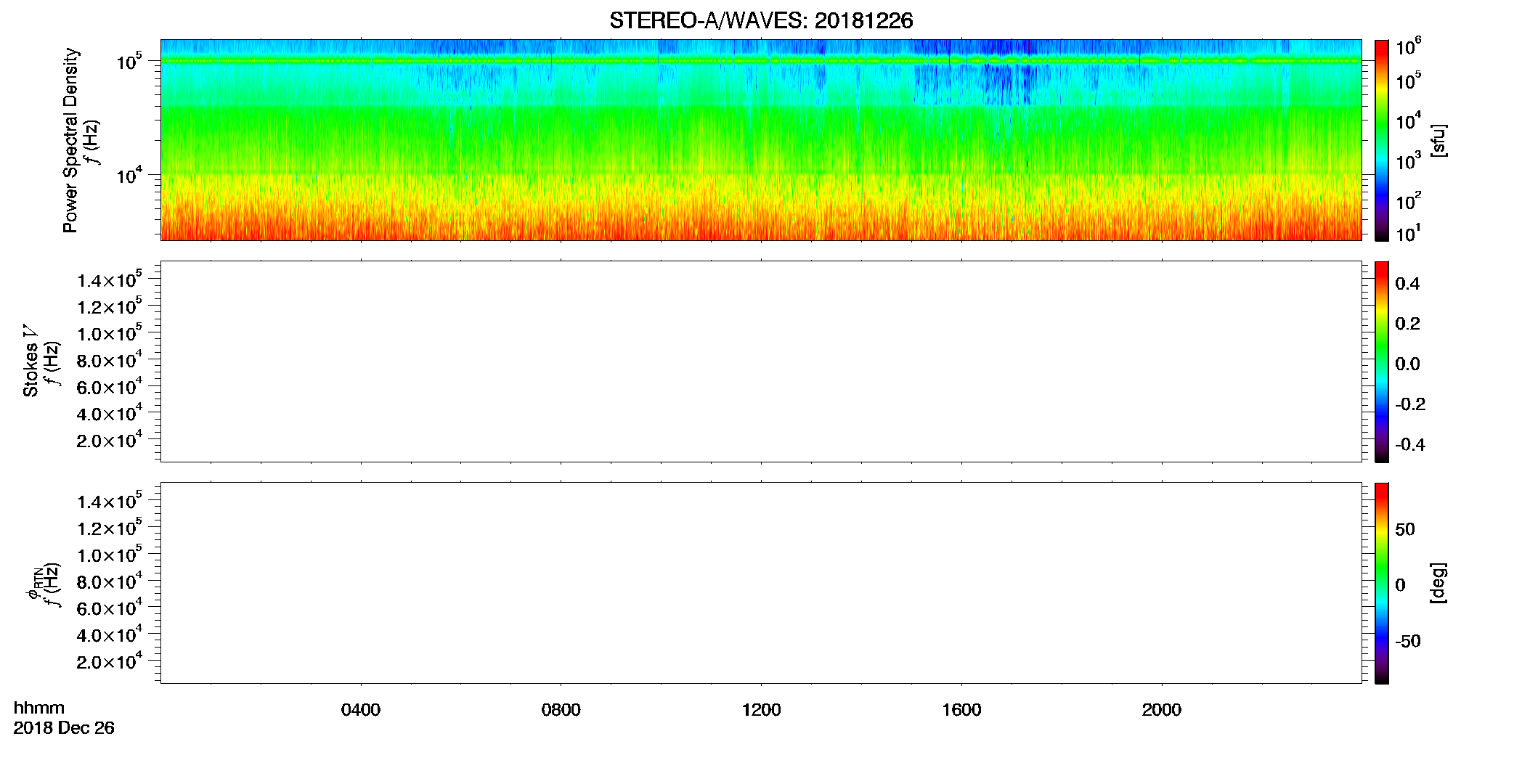Image resolution: width=1522 pixels, height=784 pixels.
Task: Click the 0800 time tick label
Action: click(561, 710)
